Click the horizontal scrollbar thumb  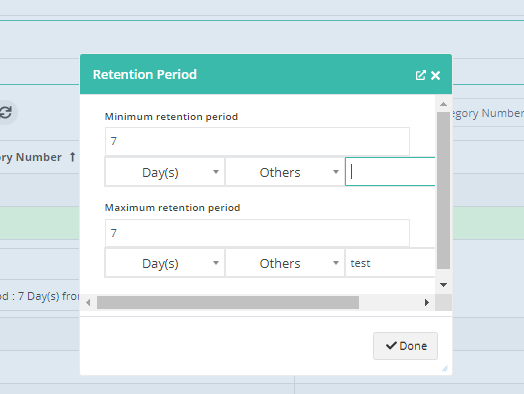click(x=228, y=303)
